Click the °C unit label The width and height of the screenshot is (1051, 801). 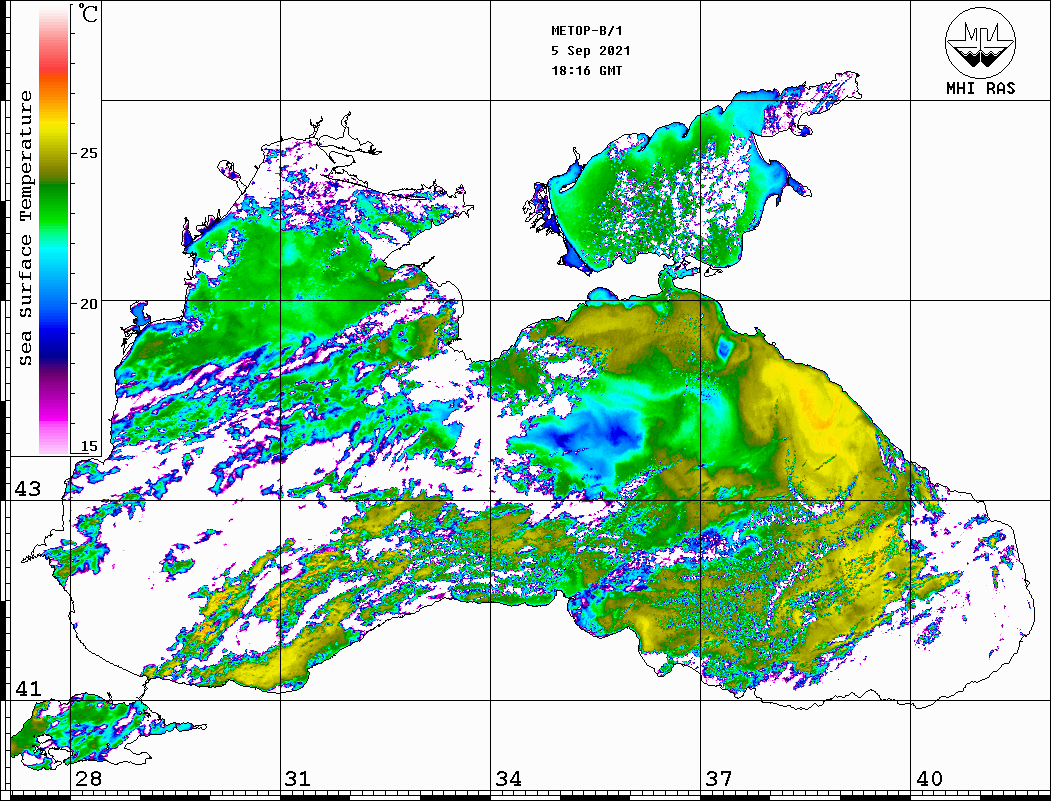(x=88, y=13)
